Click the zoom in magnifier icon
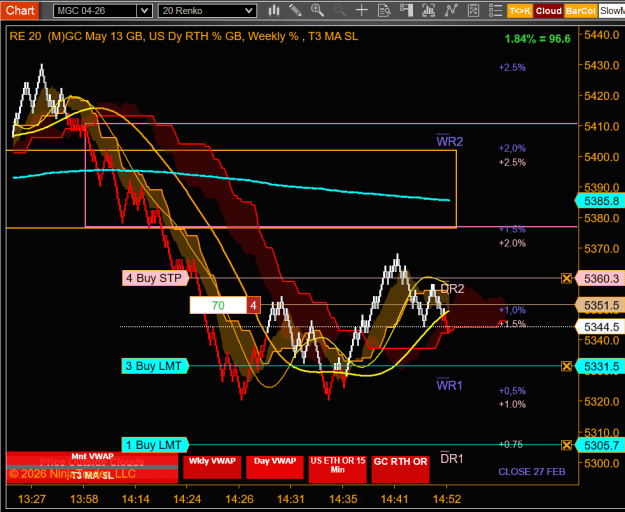The width and height of the screenshot is (625, 512). point(317,11)
